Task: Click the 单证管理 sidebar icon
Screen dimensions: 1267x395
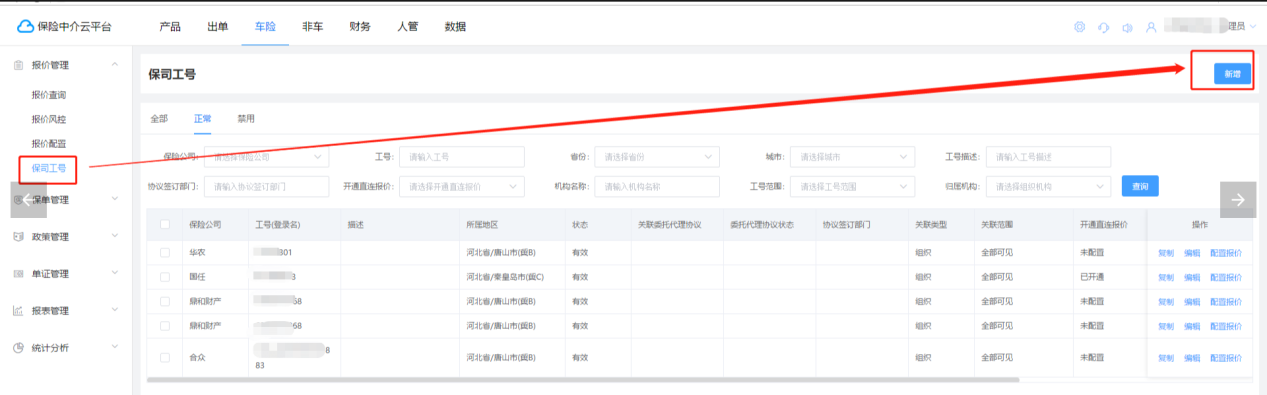Action: click(18, 274)
